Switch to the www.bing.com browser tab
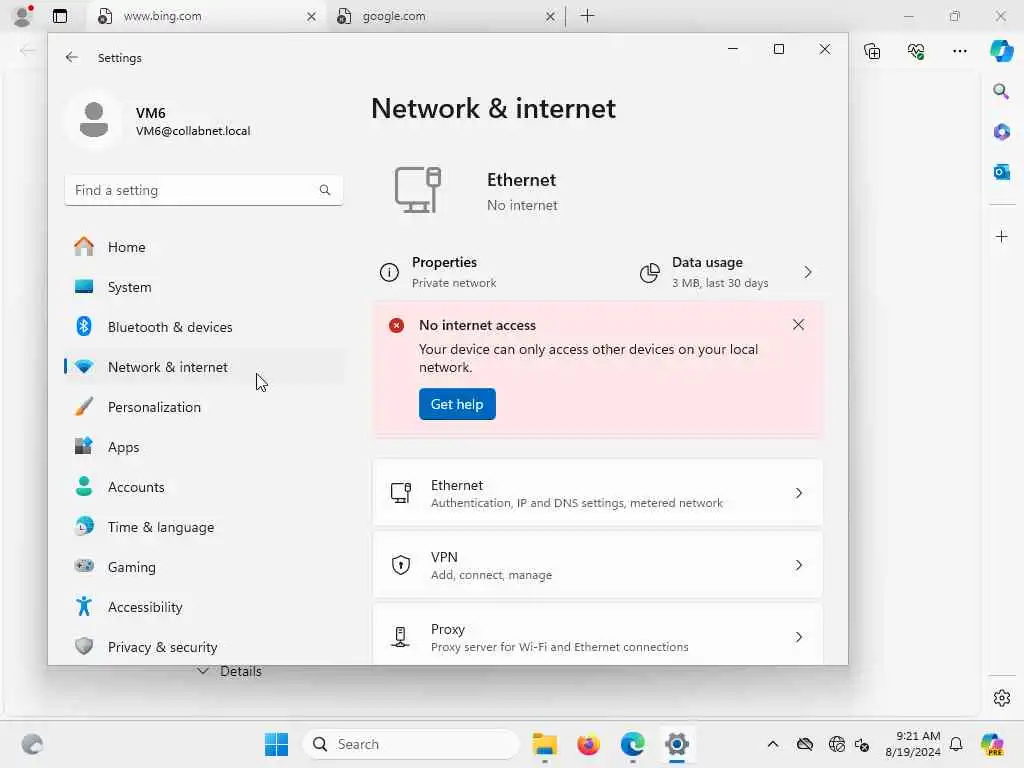This screenshot has width=1024, height=768. [204, 16]
